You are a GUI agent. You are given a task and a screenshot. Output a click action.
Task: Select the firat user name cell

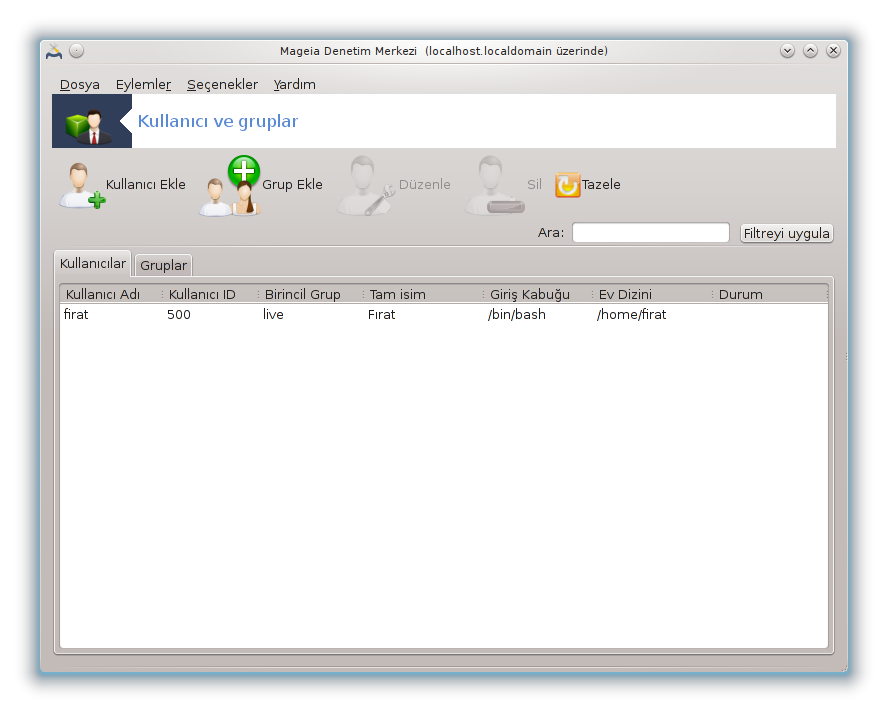coord(76,314)
